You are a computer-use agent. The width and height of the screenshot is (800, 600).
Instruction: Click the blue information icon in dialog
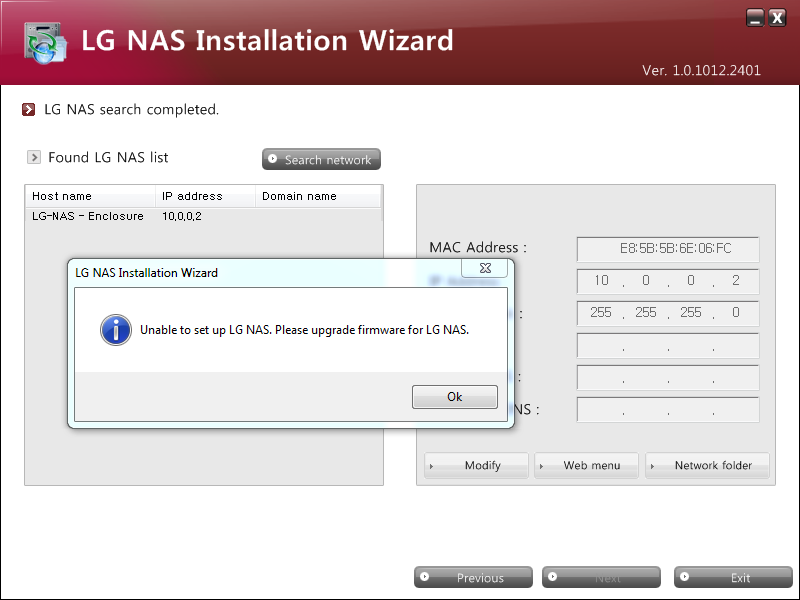116,330
